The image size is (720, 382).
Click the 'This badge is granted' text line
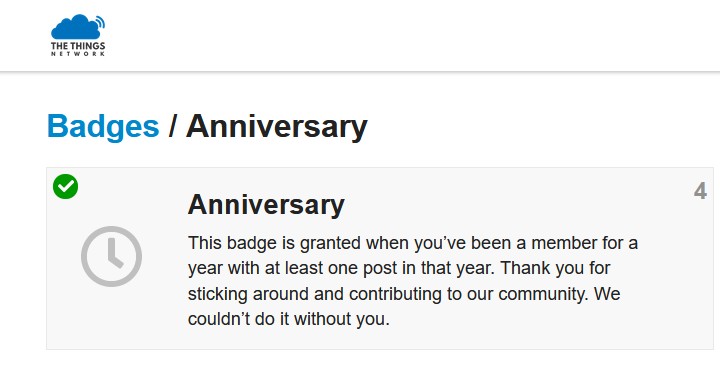(x=413, y=243)
